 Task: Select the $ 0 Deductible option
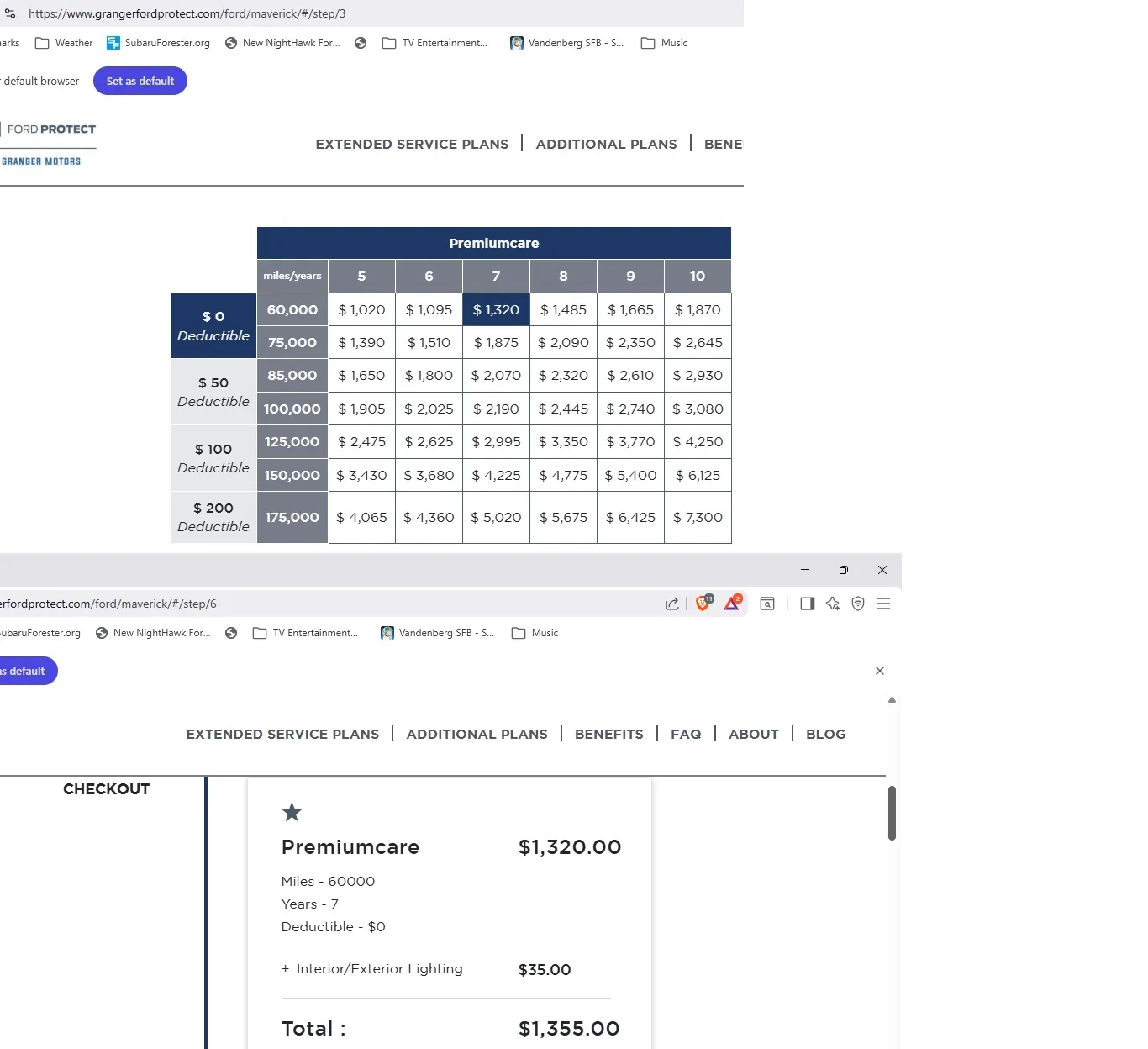(x=213, y=326)
